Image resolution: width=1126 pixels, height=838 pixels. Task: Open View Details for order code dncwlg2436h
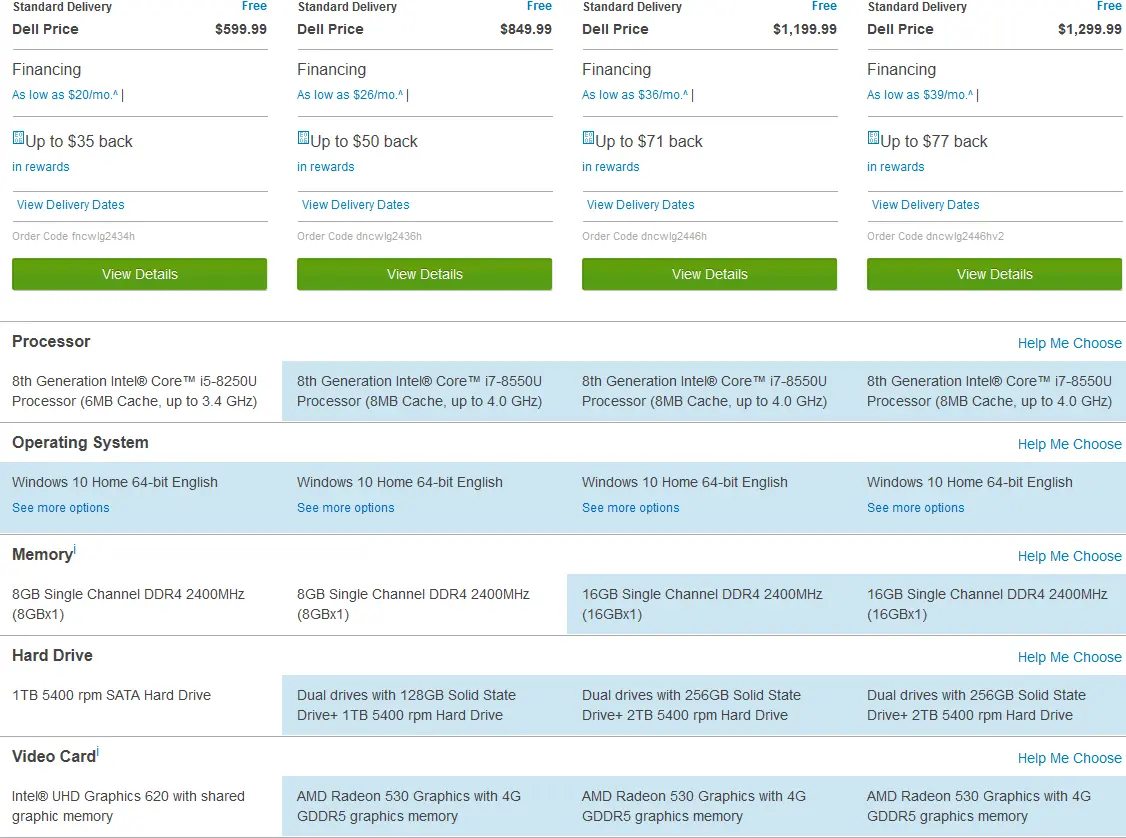click(x=424, y=274)
